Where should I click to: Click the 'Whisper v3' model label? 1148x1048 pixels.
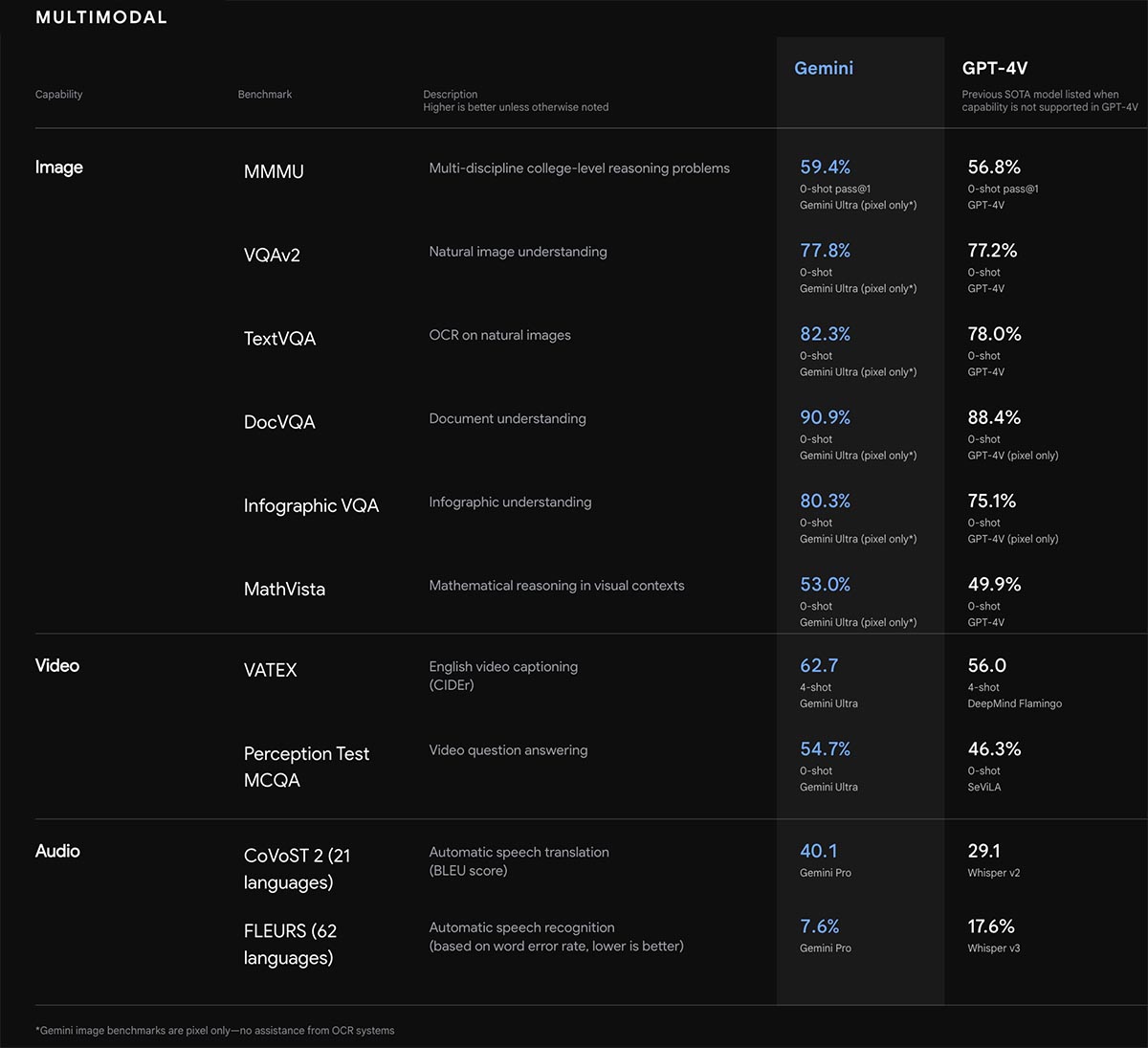[x=993, y=948]
